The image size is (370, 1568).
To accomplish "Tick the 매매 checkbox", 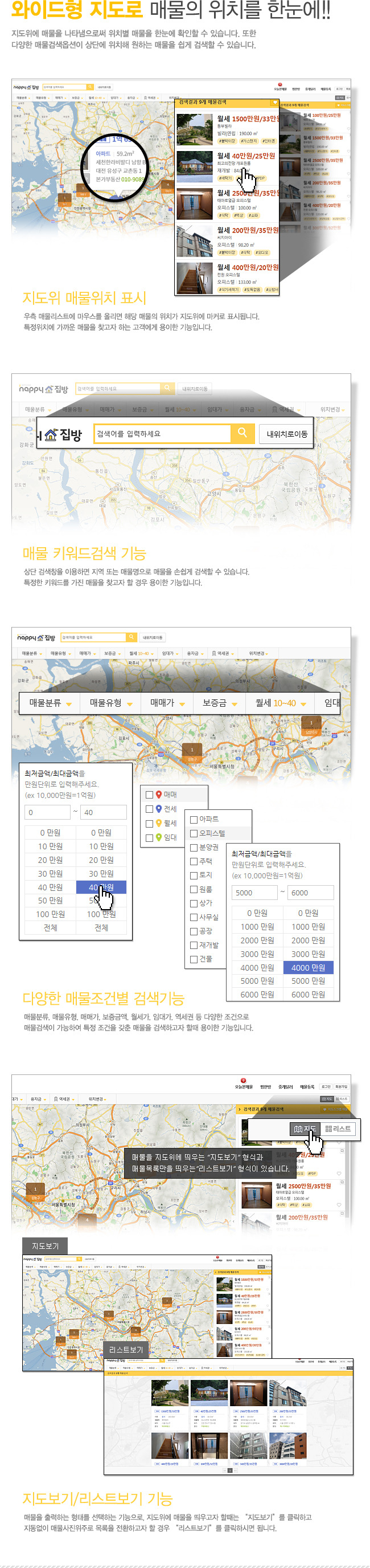I will 150,795.
